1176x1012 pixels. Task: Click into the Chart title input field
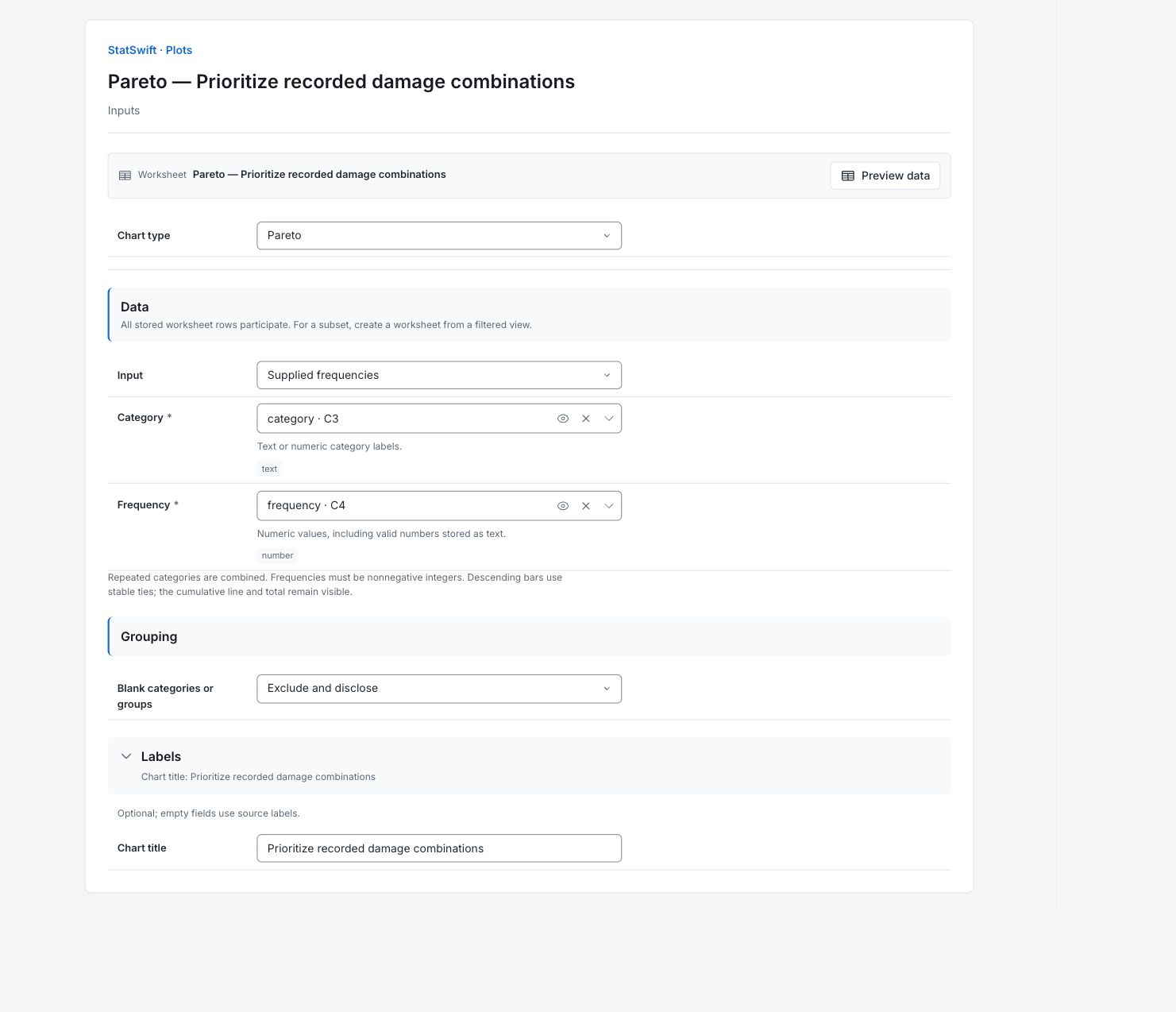click(439, 848)
